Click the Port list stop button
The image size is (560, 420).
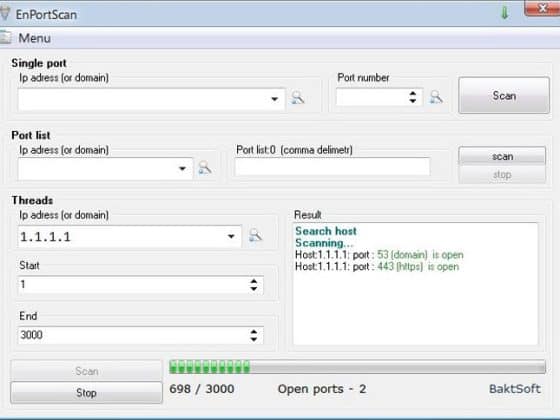tap(502, 175)
